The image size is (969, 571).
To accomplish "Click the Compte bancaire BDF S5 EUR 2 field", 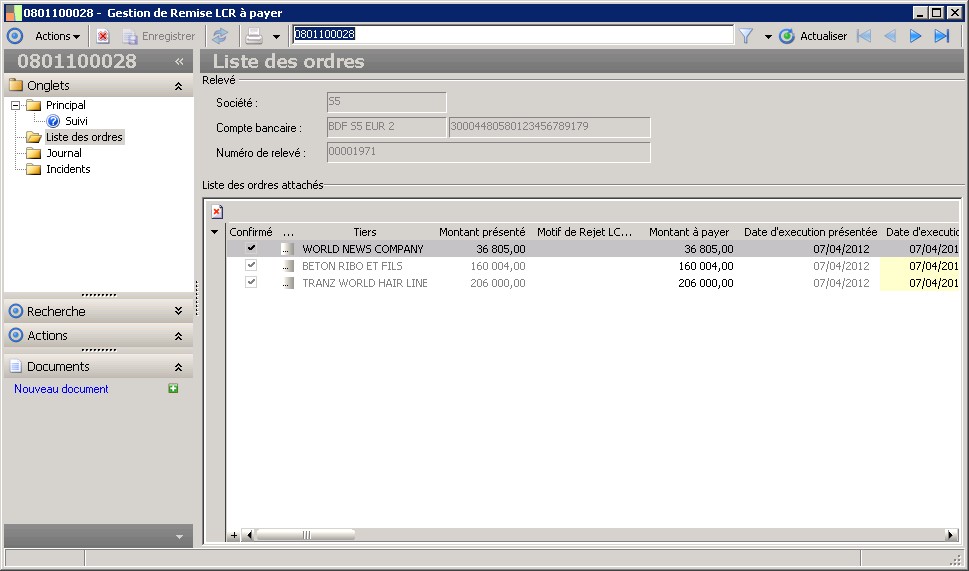I will (x=386, y=127).
